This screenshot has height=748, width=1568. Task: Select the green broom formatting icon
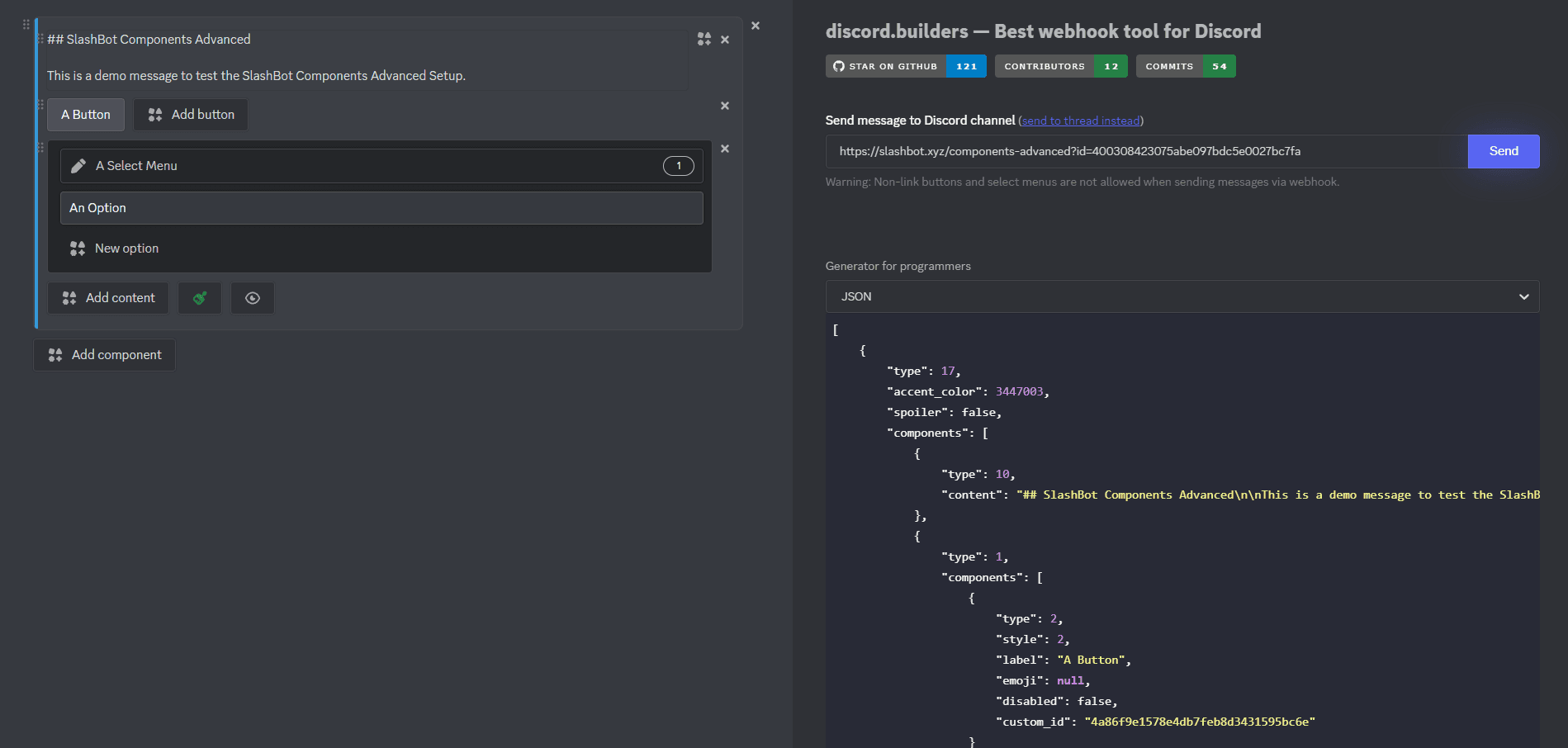[x=200, y=297]
